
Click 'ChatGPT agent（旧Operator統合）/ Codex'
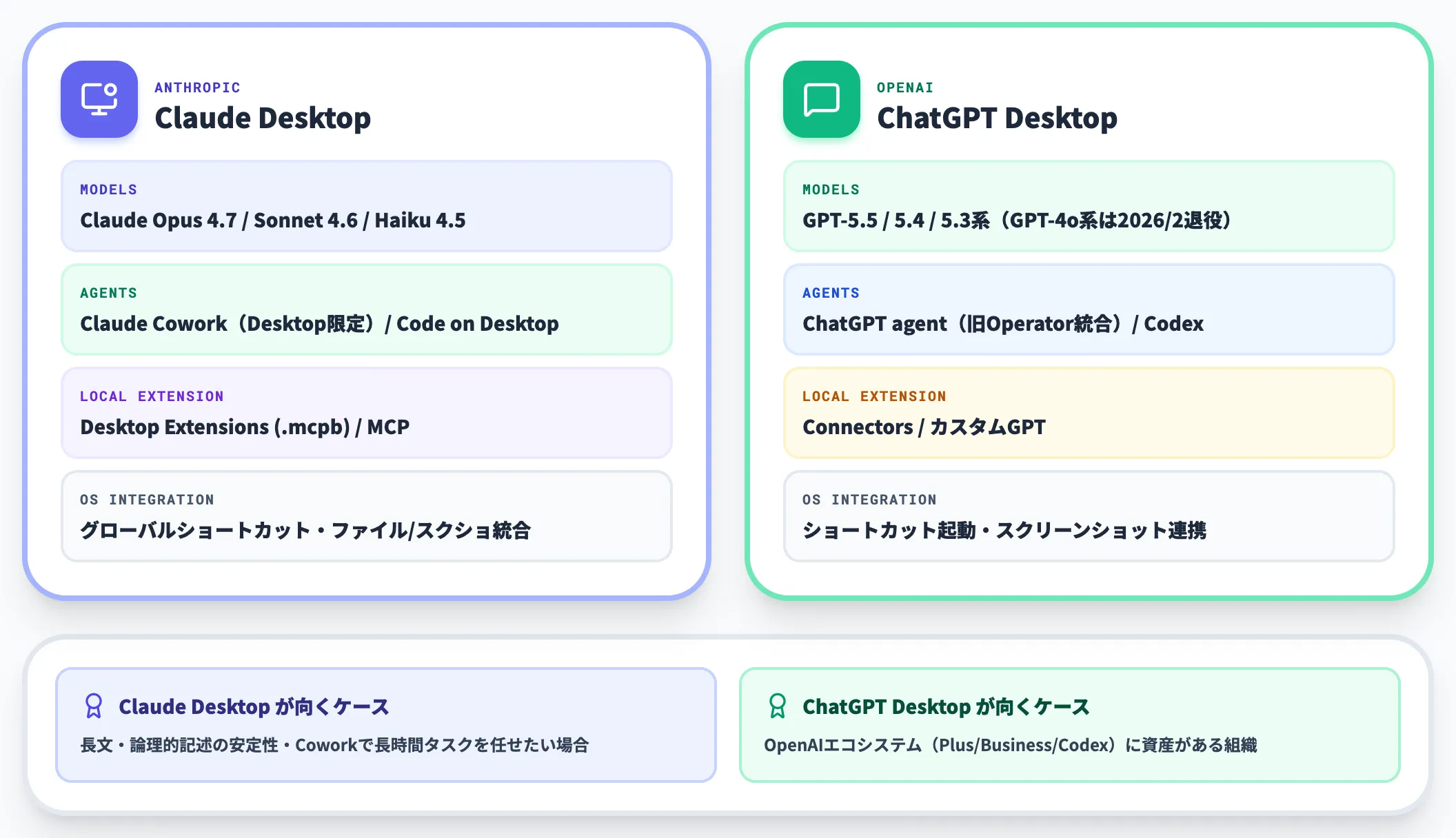coord(1003,324)
